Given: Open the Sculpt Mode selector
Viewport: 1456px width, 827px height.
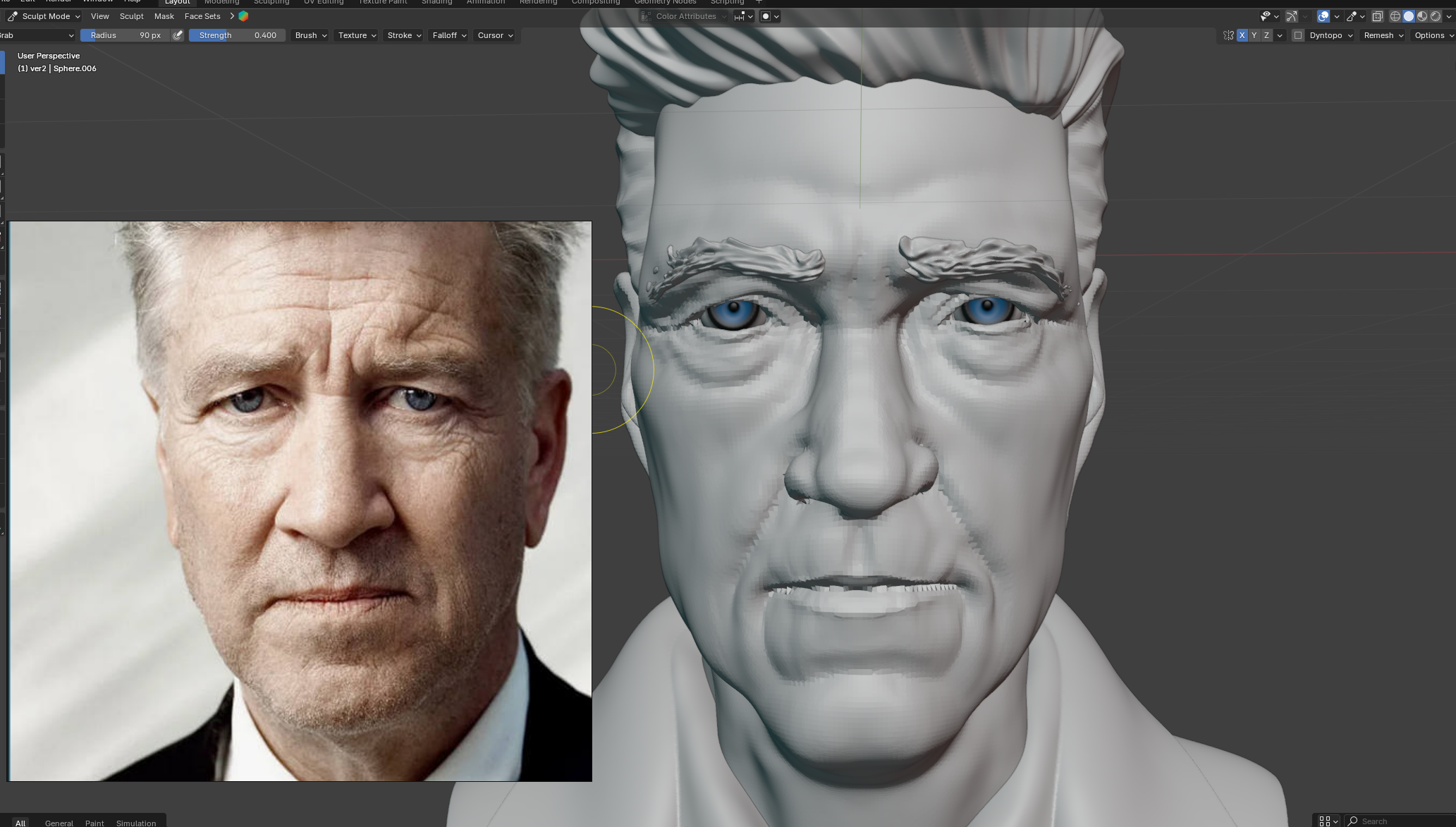Looking at the screenshot, I should tap(44, 16).
